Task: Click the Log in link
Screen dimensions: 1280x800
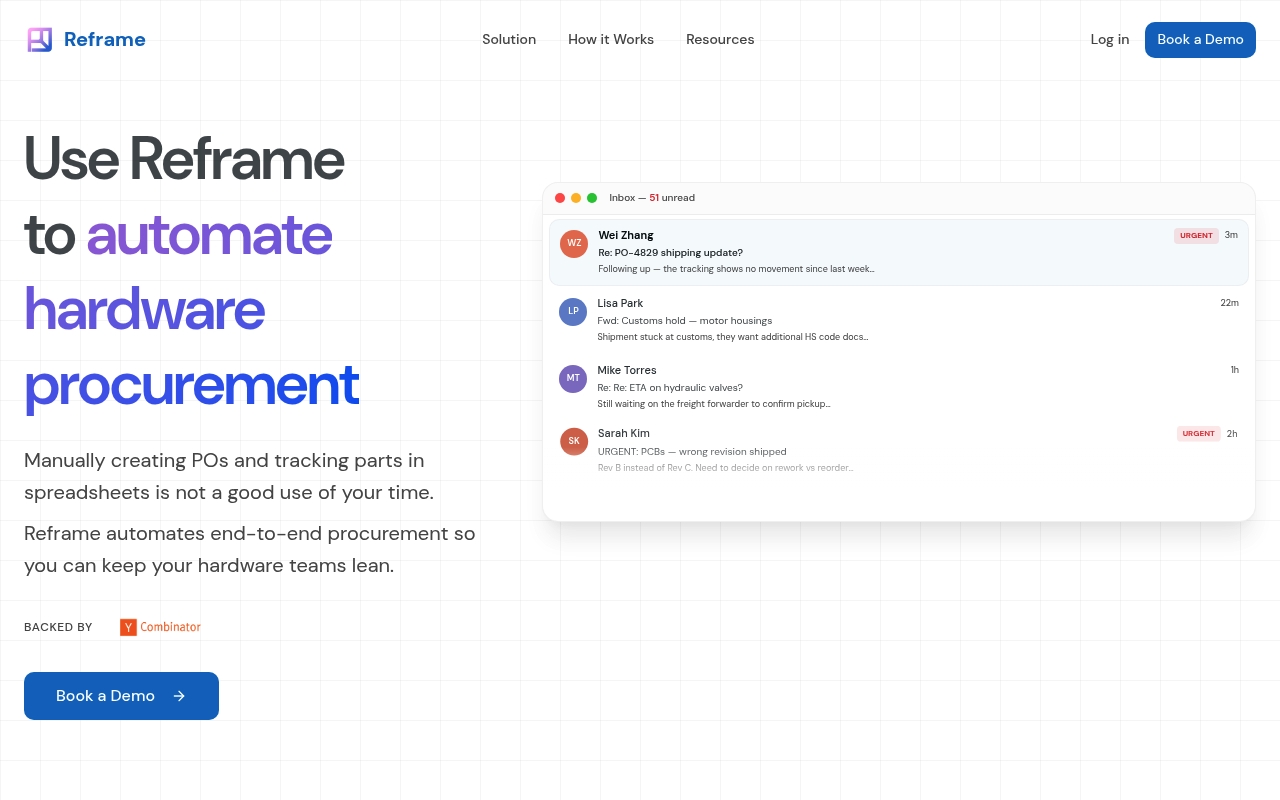Action: click(x=1110, y=40)
